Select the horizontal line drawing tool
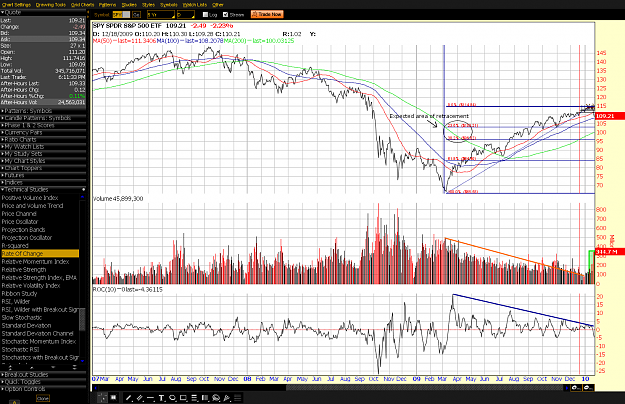Image resolution: width=625 pixels, height=404 pixels. click(150, 398)
